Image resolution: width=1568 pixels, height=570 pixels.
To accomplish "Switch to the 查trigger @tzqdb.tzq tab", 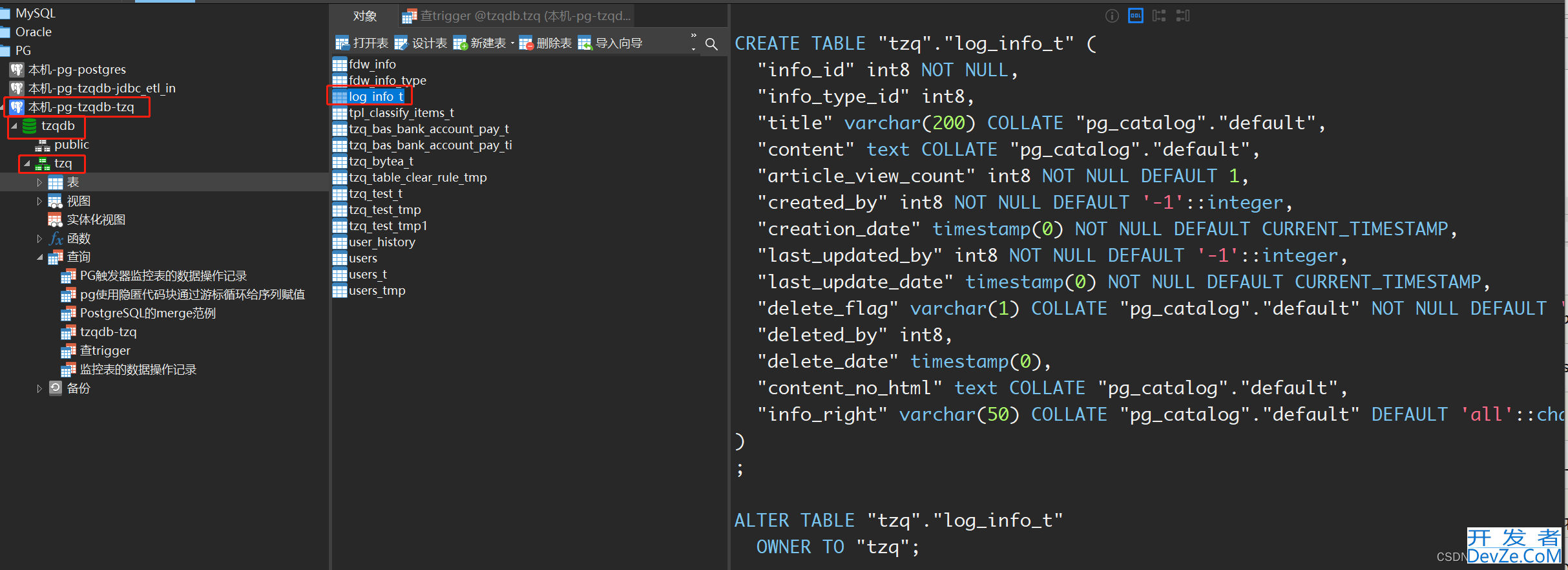I will coord(516,16).
